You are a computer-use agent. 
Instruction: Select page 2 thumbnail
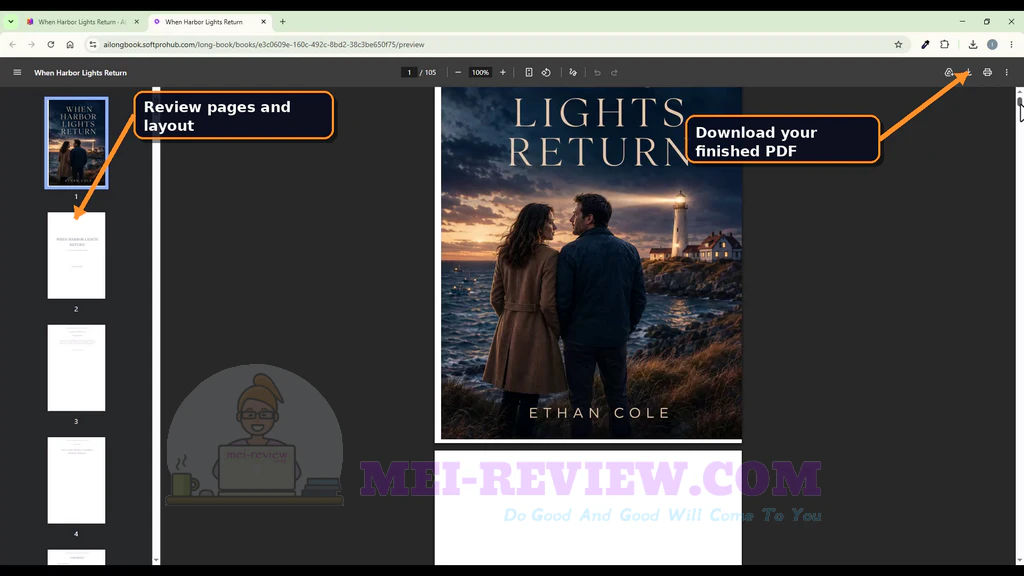tap(76, 255)
